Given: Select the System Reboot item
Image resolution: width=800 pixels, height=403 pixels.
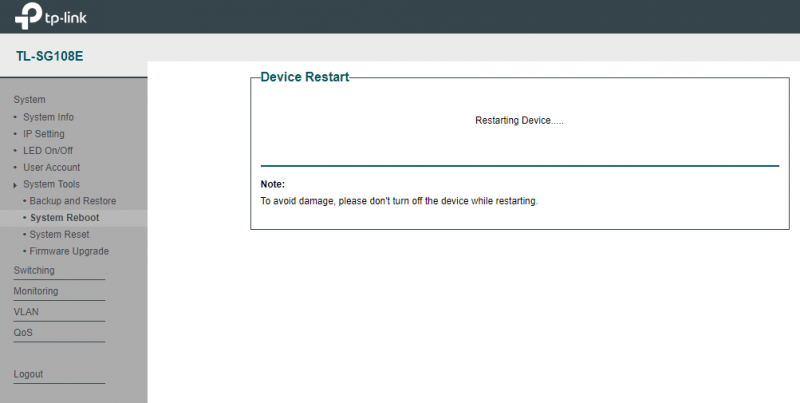Looking at the screenshot, I should click(x=64, y=218).
